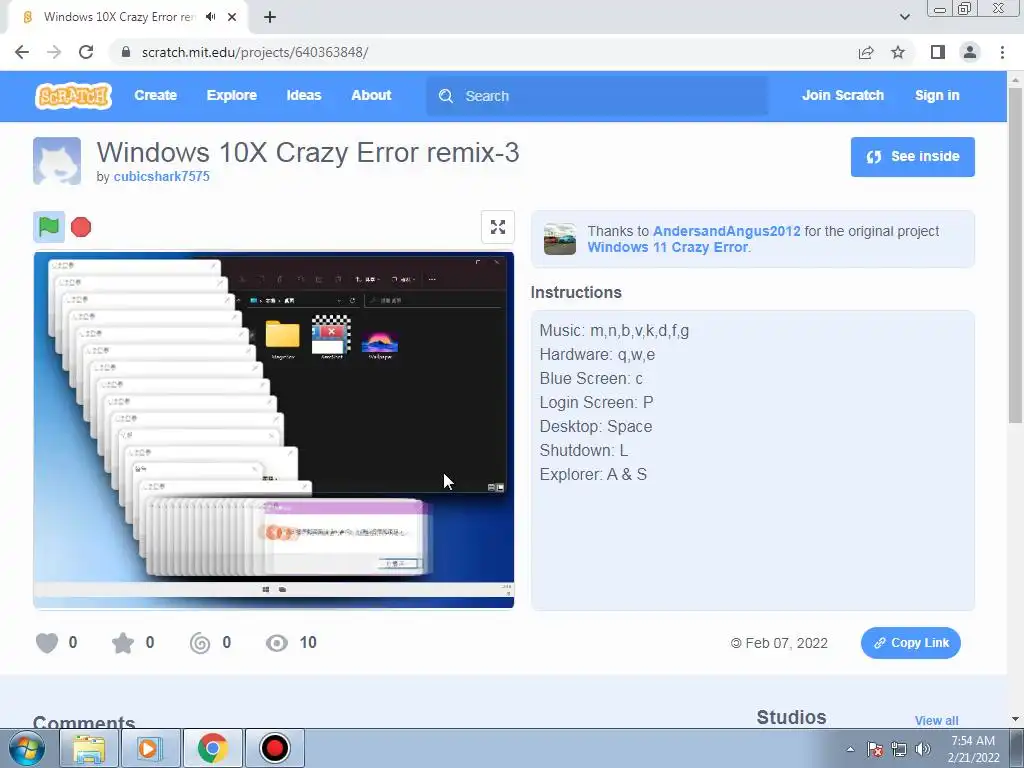This screenshot has width=1024, height=768.
Task: Click the Chrome taskbar icon
Action: pyautogui.click(x=212, y=748)
